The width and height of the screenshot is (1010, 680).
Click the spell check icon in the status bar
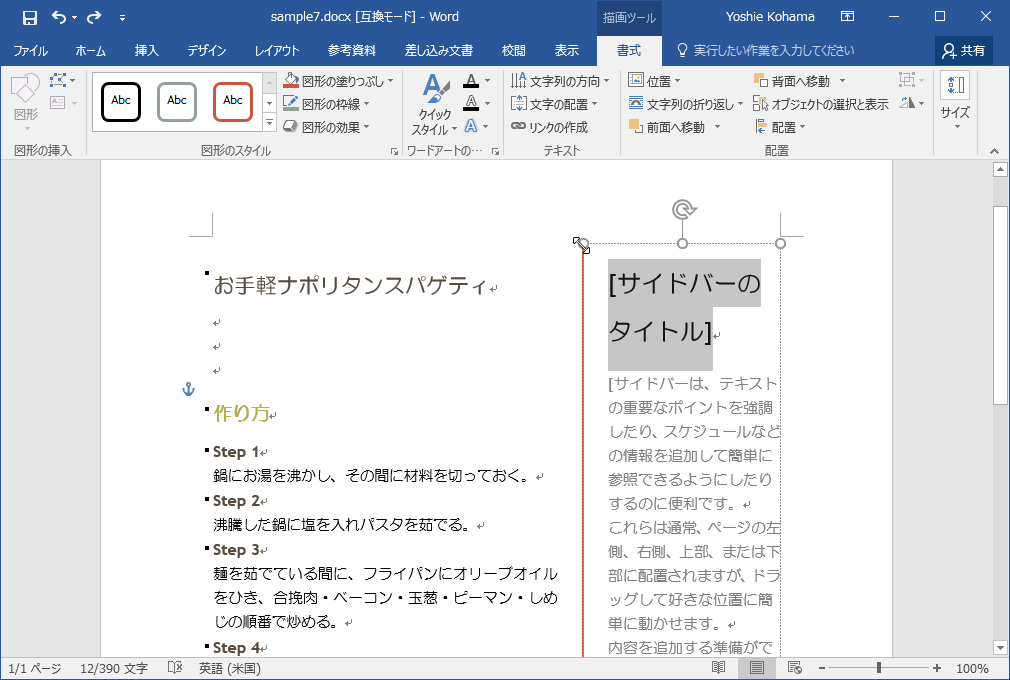(175, 668)
